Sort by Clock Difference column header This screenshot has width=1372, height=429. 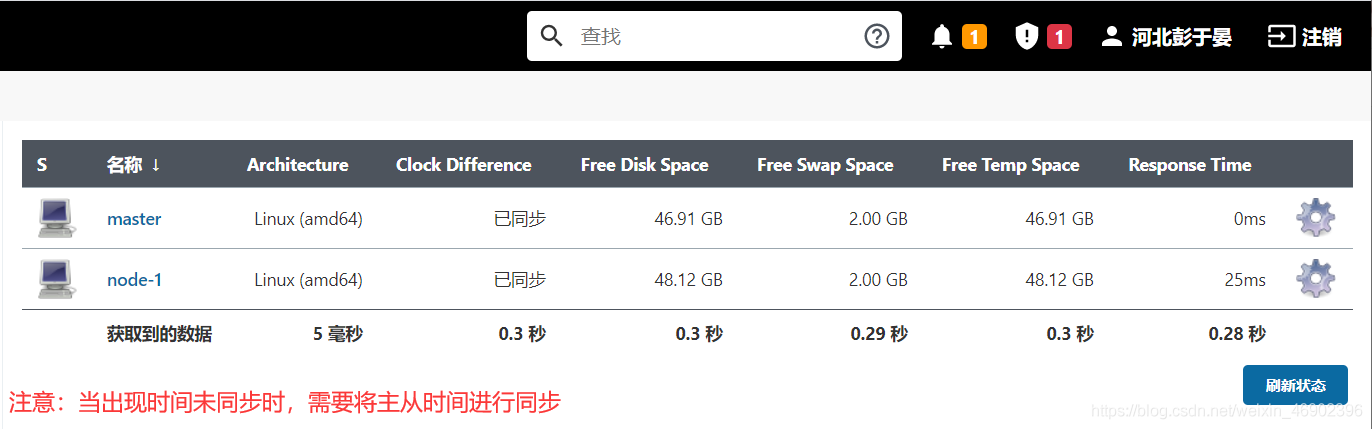coord(464,165)
